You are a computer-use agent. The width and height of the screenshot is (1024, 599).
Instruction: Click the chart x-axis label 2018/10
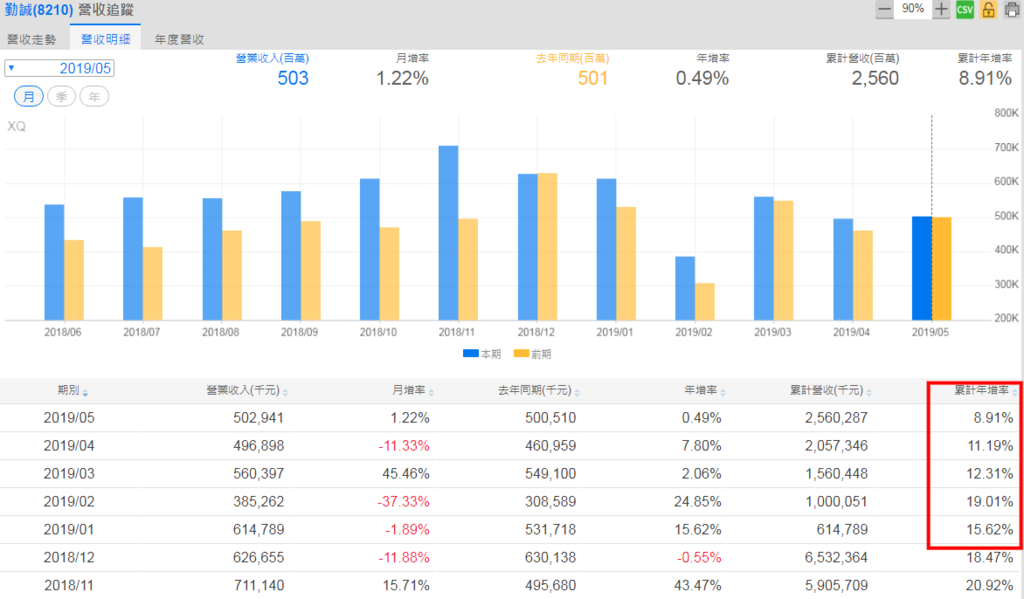(x=378, y=332)
